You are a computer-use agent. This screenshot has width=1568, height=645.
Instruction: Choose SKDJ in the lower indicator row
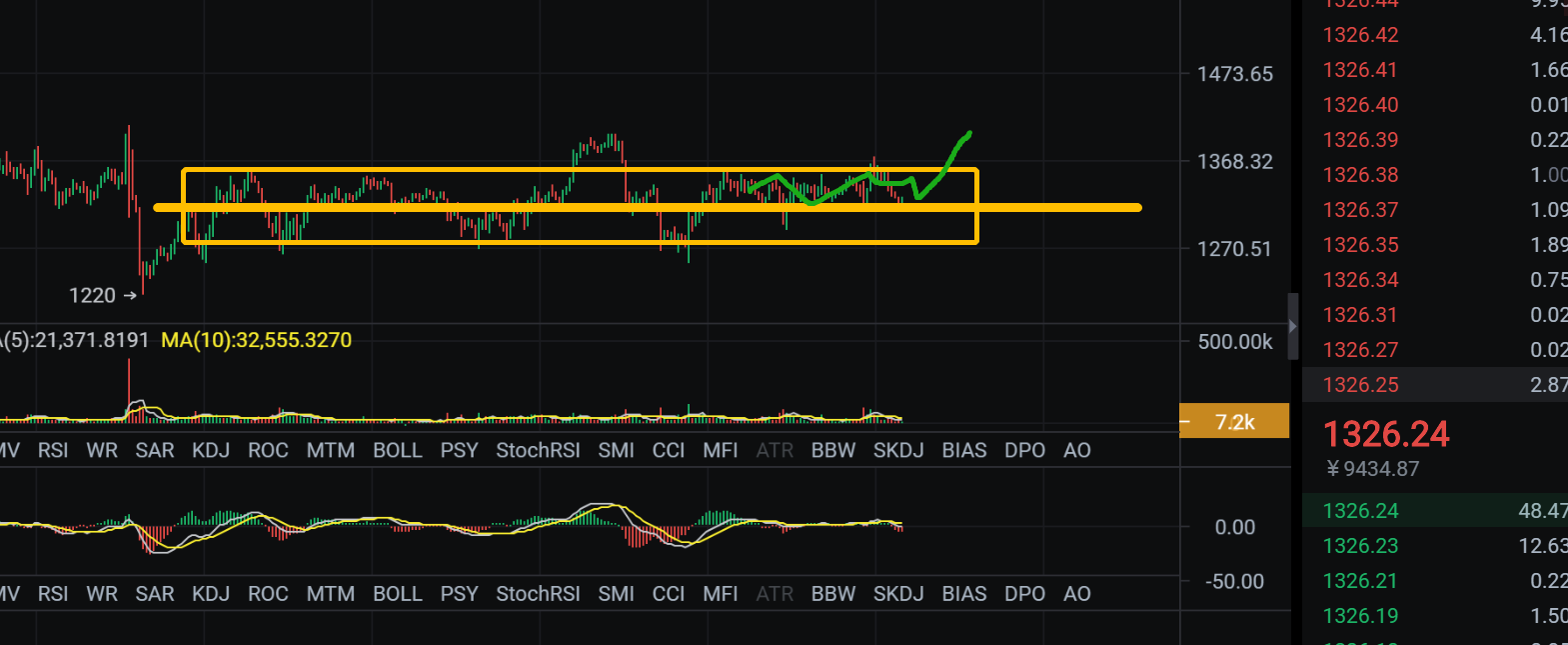pyautogui.click(x=898, y=594)
